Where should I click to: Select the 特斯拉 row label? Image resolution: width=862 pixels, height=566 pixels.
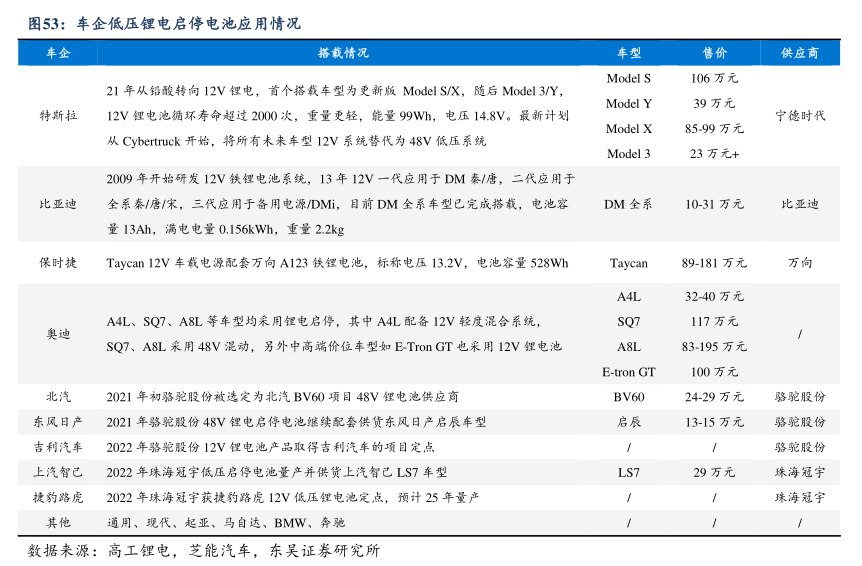[58, 115]
